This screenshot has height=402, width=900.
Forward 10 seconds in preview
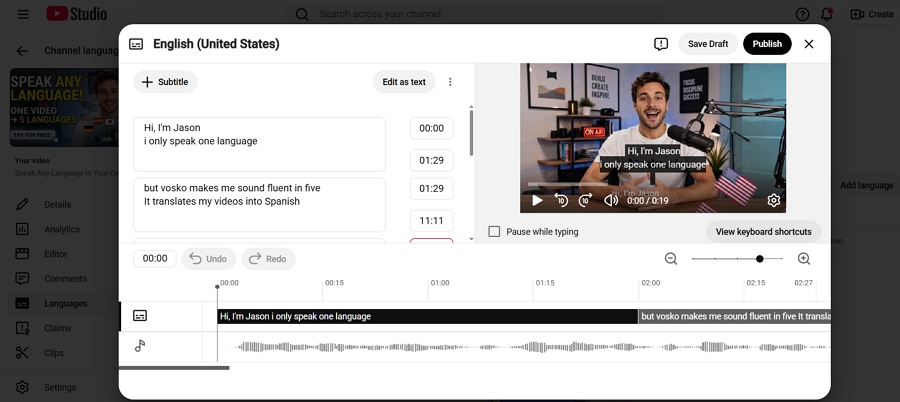coord(585,200)
